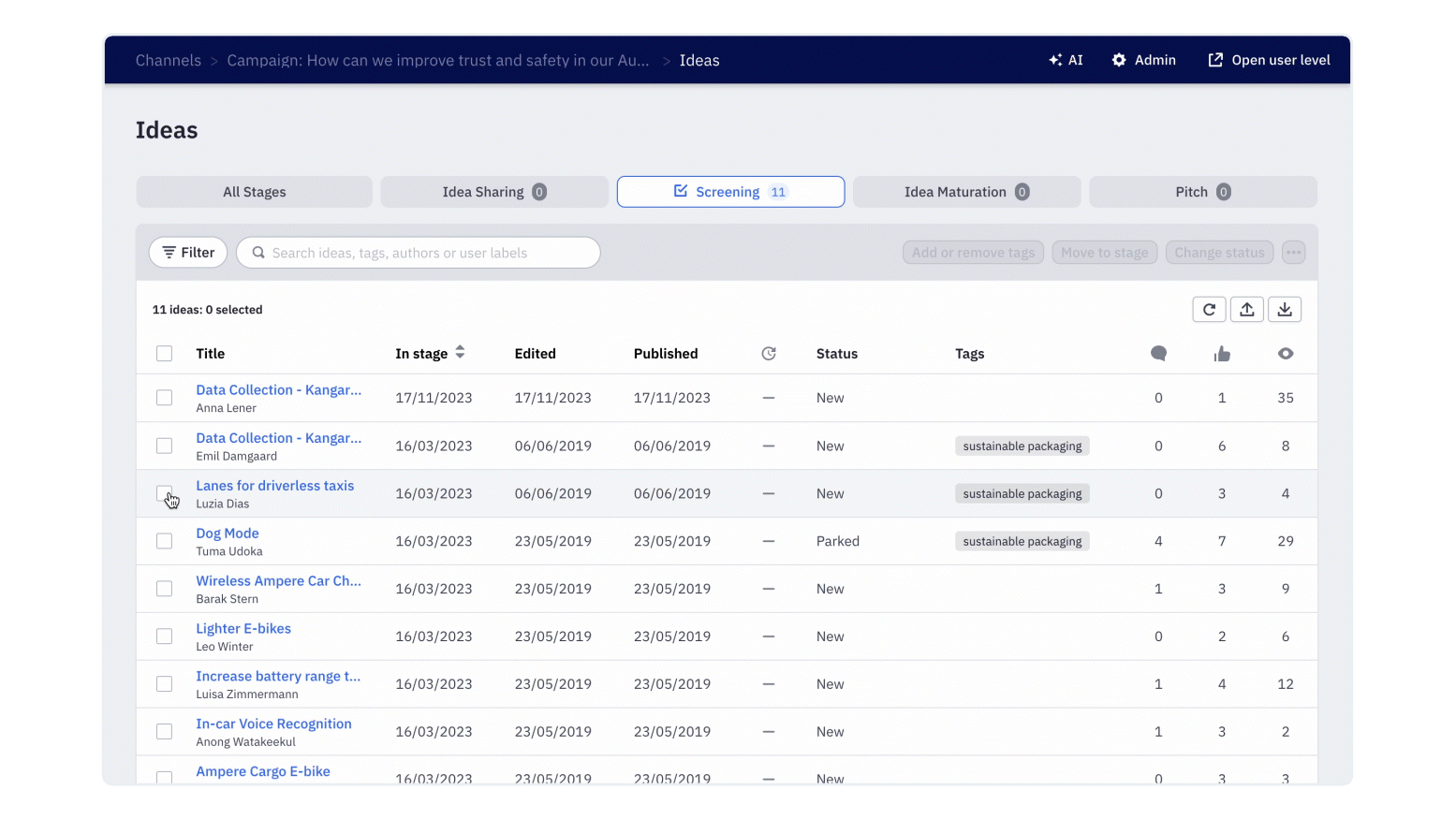Open the more actions ellipsis button
Screen dimensions: 1456x819
point(1293,253)
